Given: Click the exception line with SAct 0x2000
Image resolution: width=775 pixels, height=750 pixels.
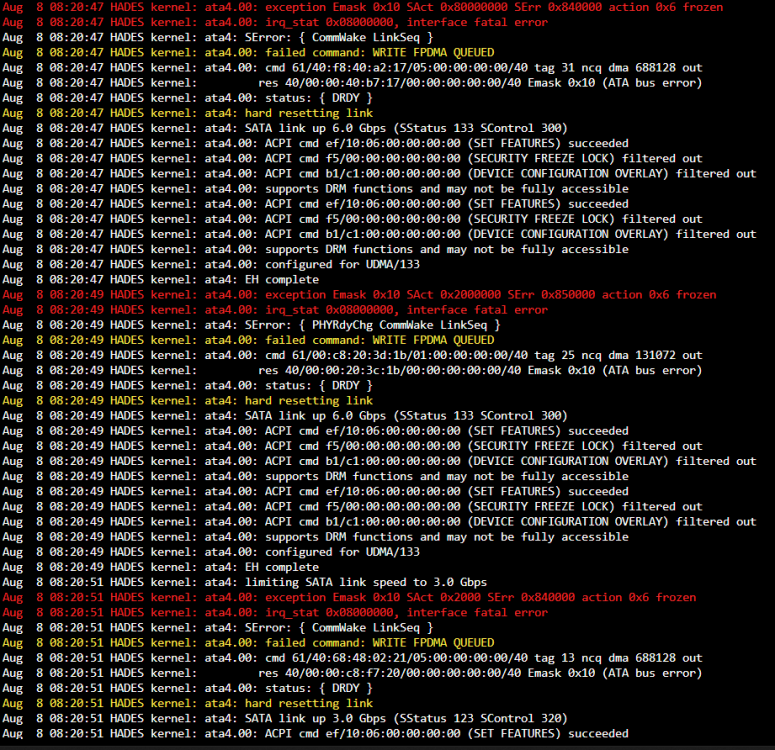Looking at the screenshot, I should (349, 597).
